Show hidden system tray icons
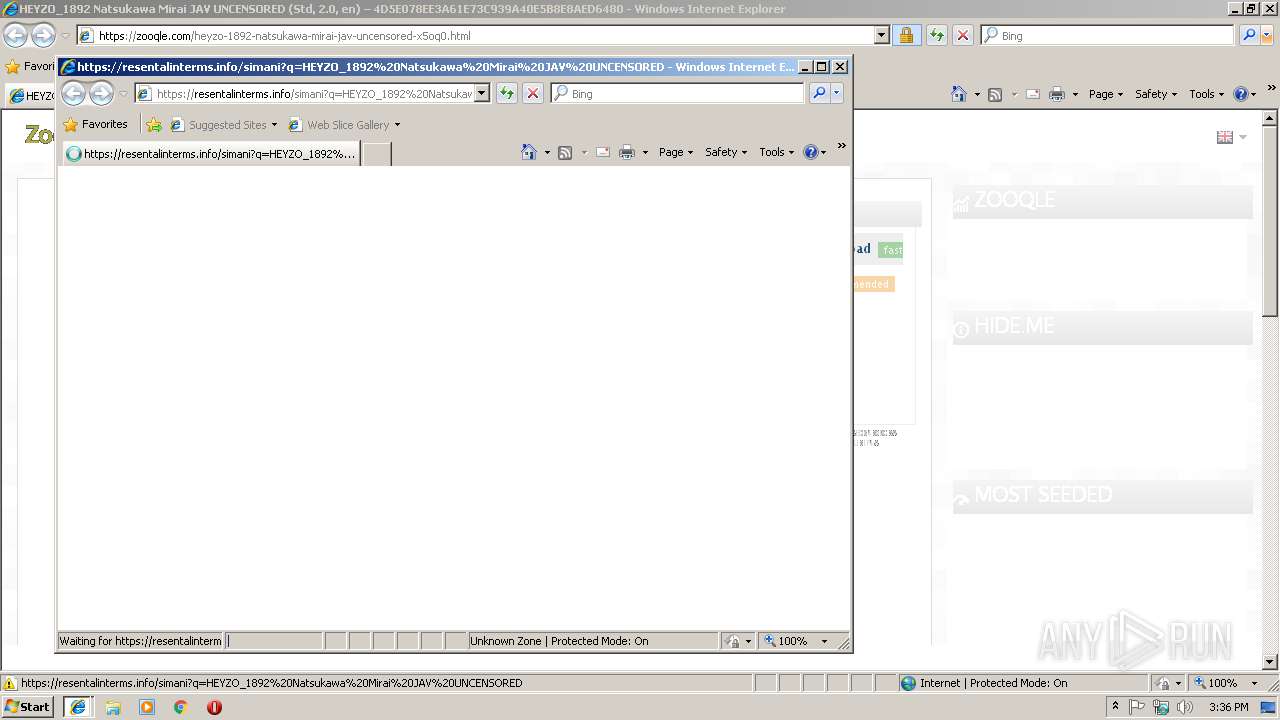Viewport: 1280px width, 720px height. (1116, 707)
